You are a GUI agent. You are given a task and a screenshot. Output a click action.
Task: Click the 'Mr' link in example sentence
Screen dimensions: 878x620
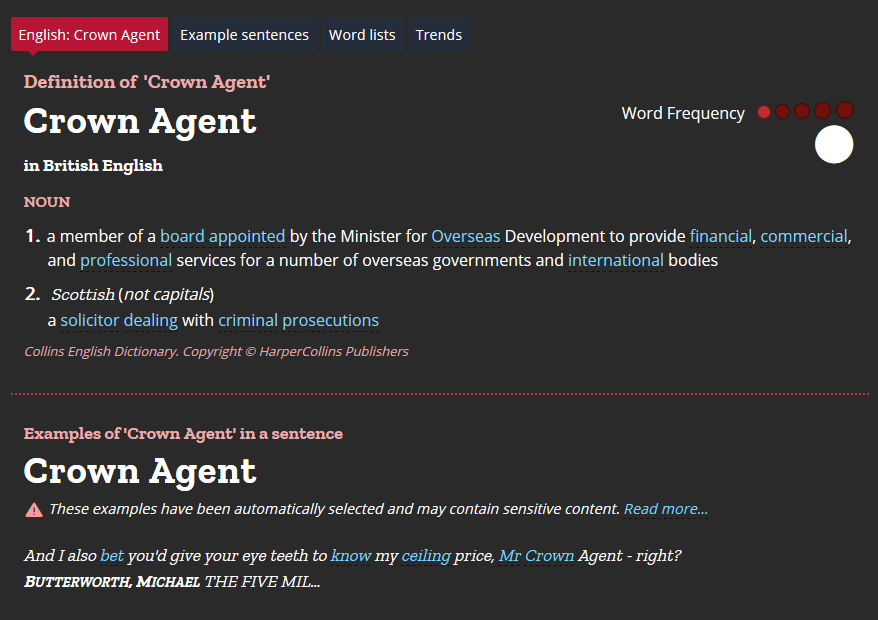click(x=510, y=556)
